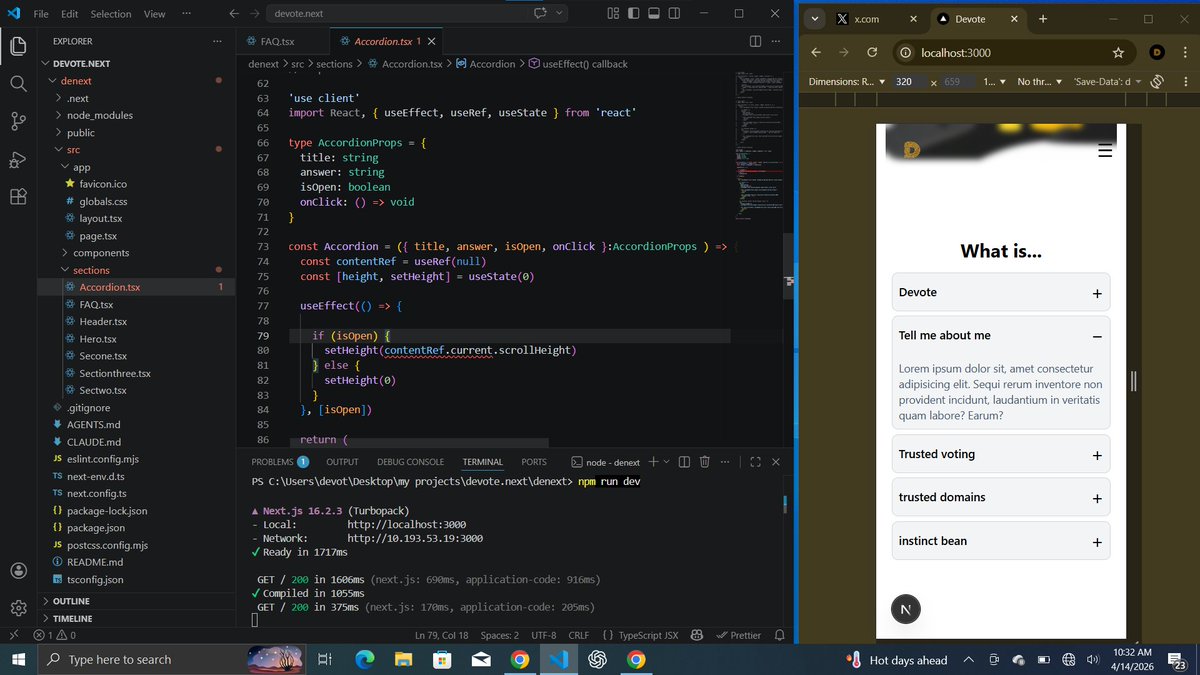Image resolution: width=1200 pixels, height=675 pixels.
Task: Open the Accounts icon in activity bar
Action: [18, 571]
